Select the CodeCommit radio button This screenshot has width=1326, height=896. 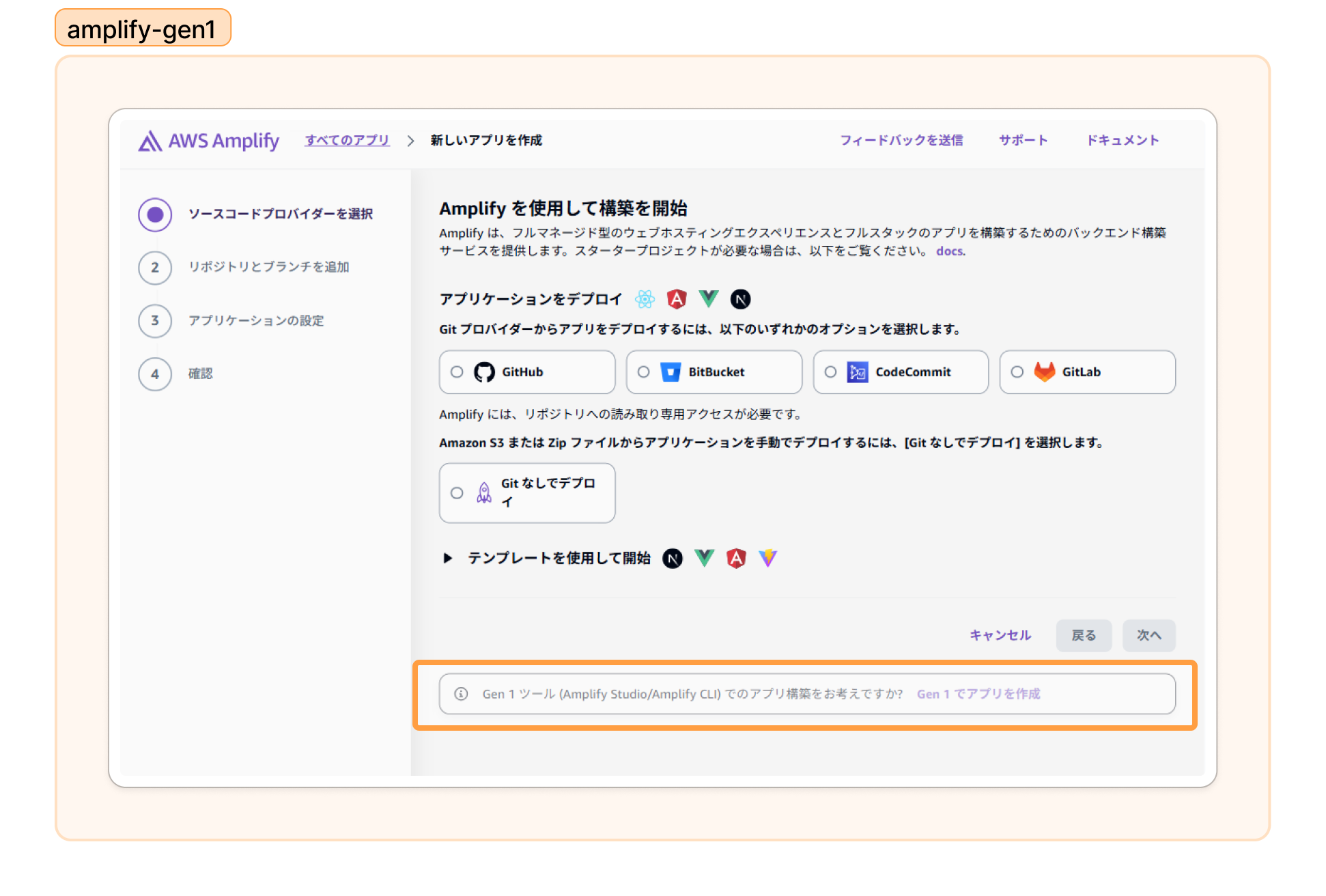830,372
